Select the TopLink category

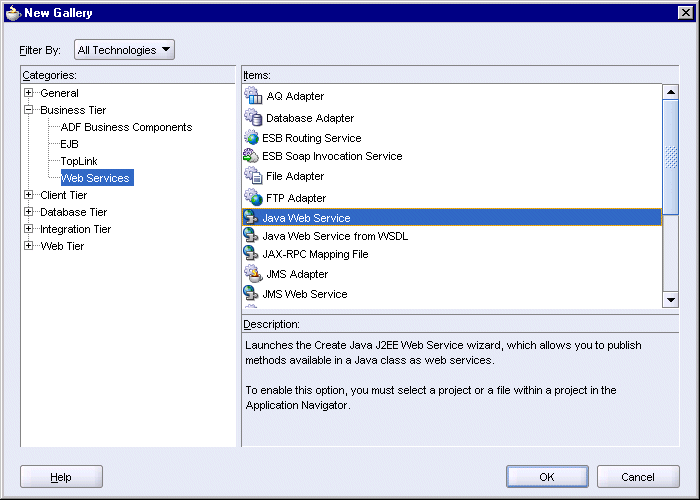pyautogui.click(x=79, y=161)
